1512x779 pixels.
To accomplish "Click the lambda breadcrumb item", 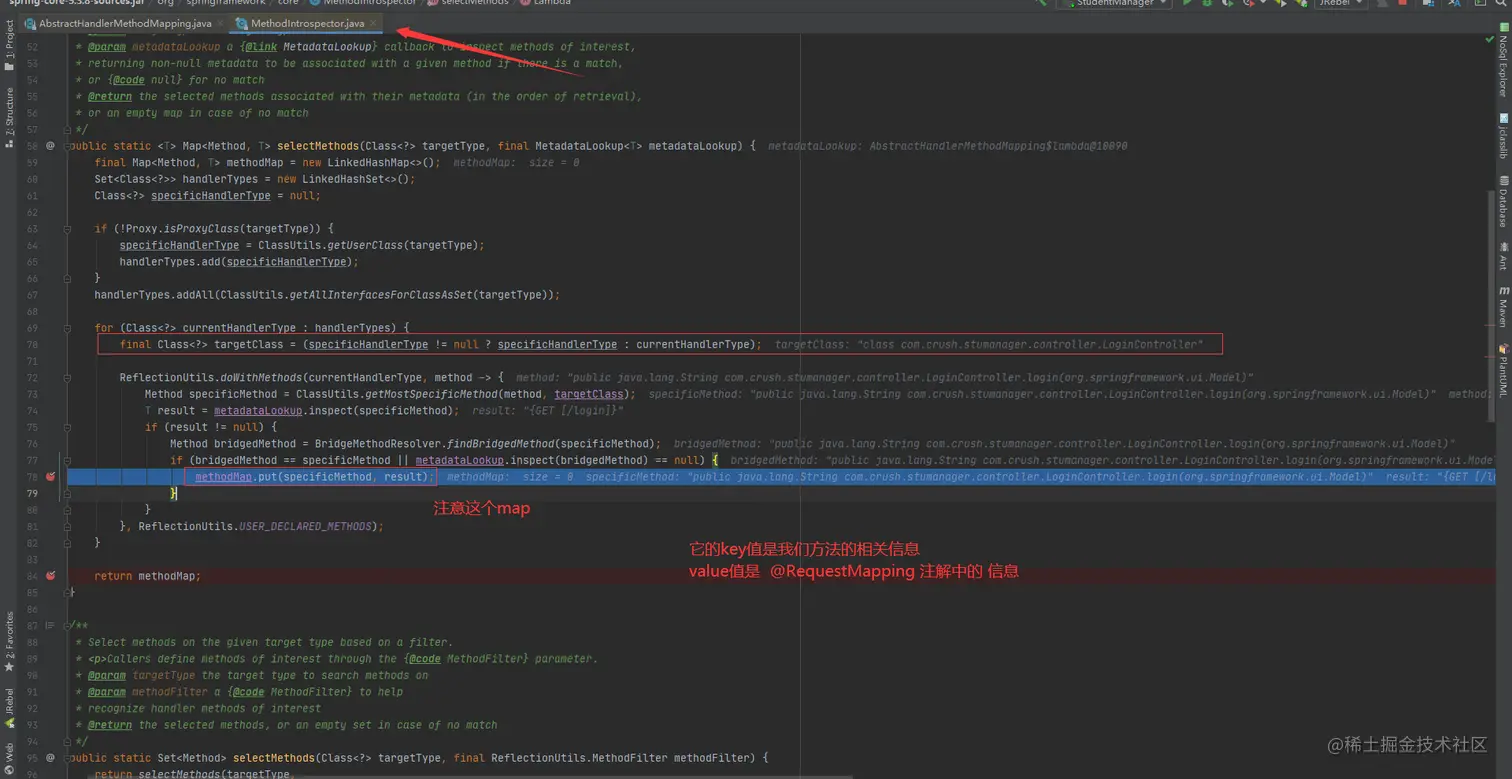I will 546,3.
